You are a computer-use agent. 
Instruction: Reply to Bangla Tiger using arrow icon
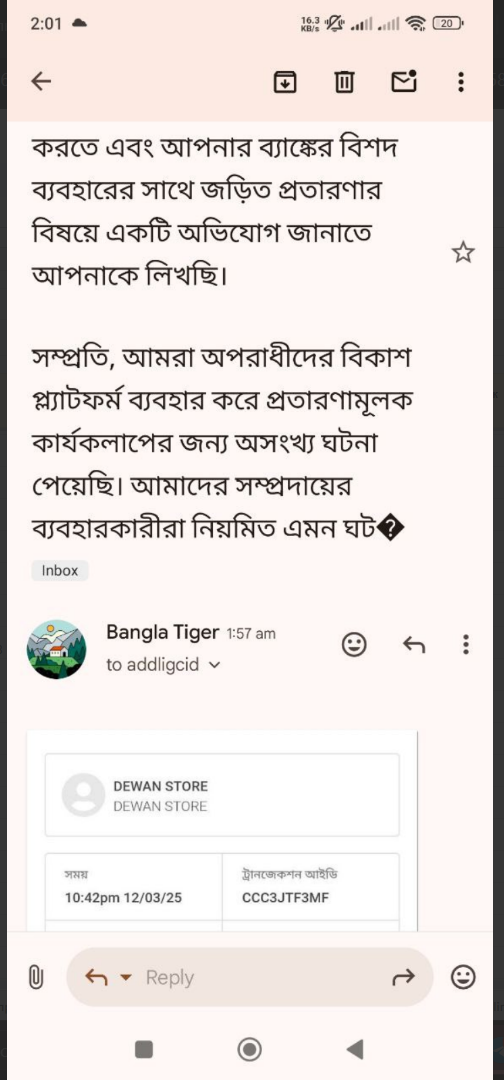[x=413, y=645]
